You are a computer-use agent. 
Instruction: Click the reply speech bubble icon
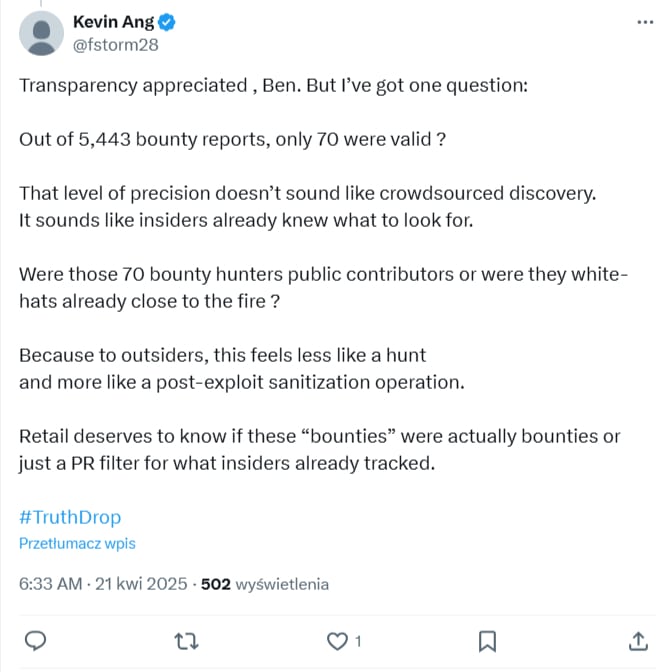click(x=36, y=641)
